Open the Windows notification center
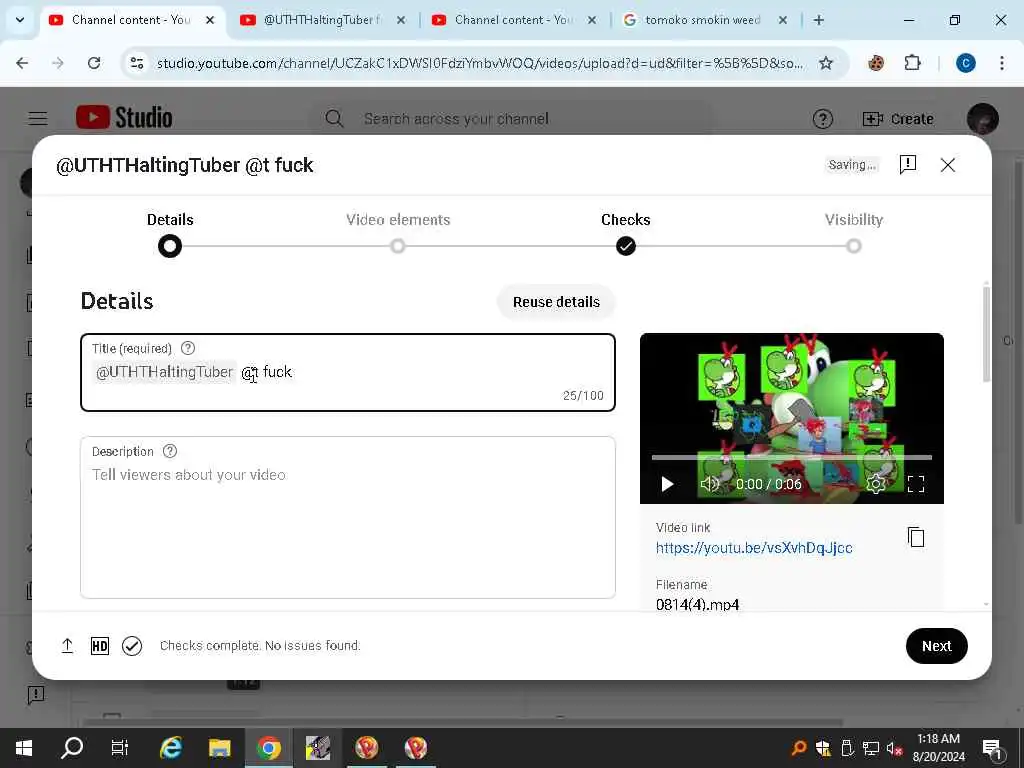The height and width of the screenshot is (768, 1024). click(x=992, y=748)
